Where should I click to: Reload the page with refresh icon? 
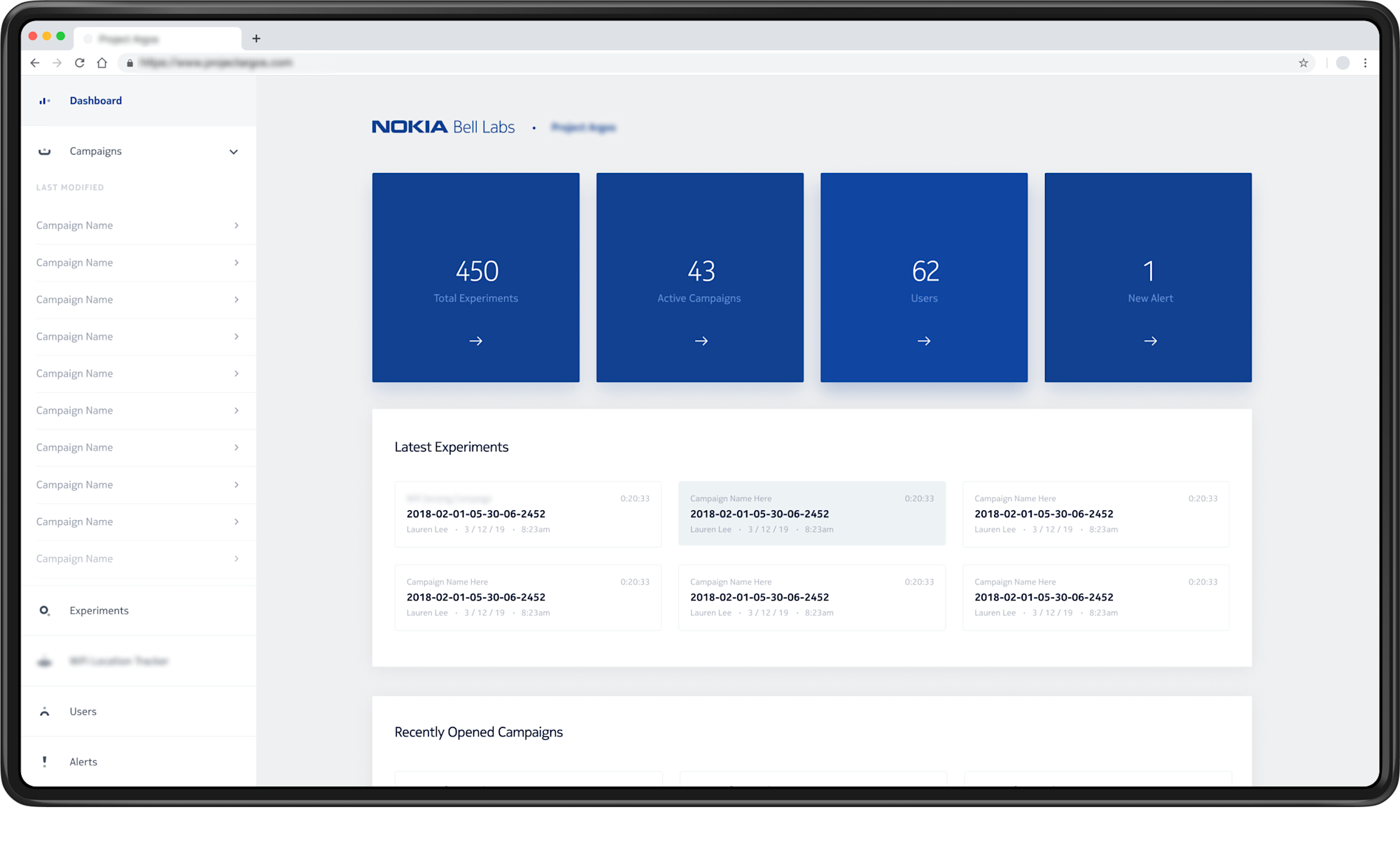pyautogui.click(x=79, y=62)
